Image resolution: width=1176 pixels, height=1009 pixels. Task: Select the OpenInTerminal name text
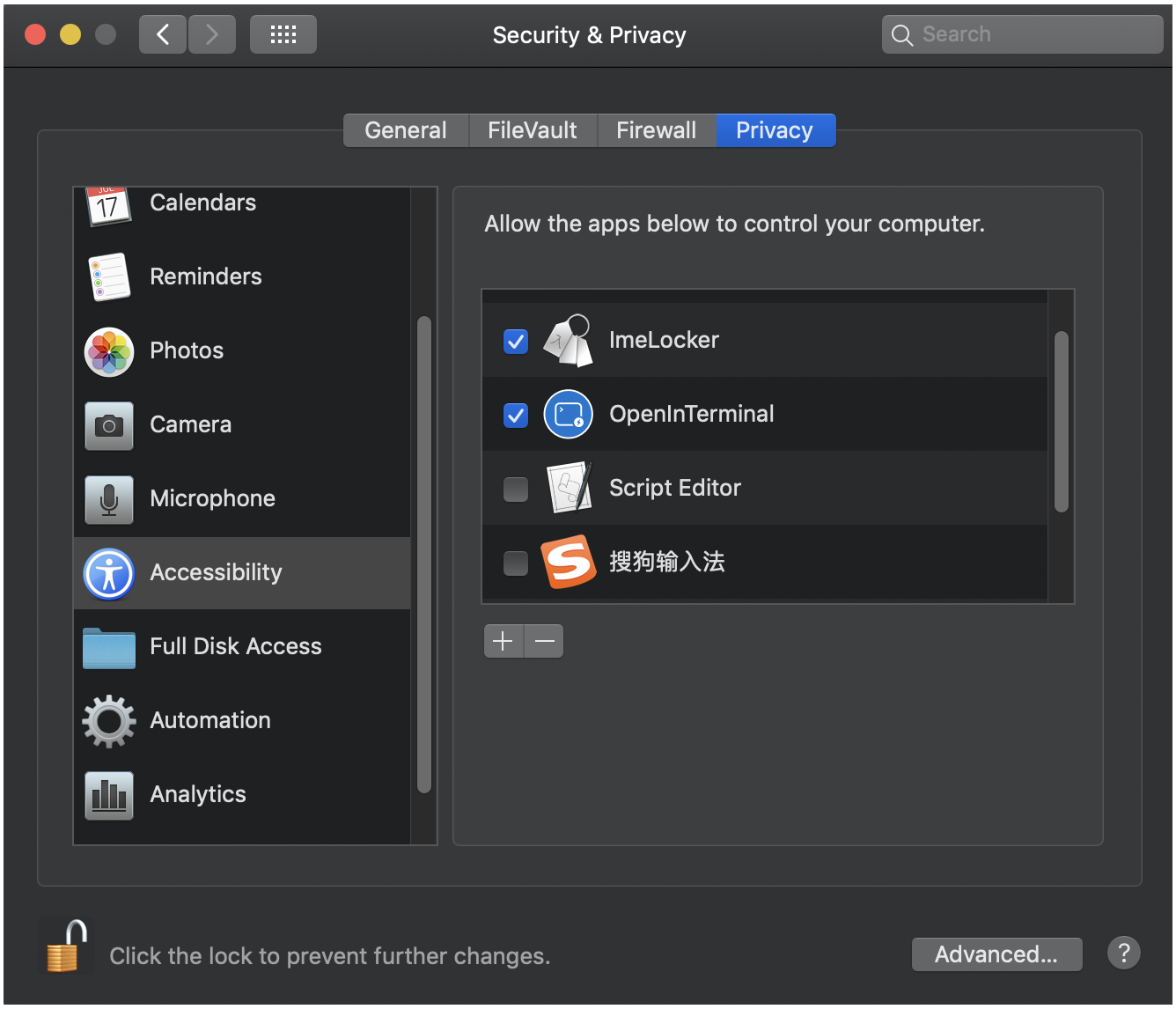692,414
